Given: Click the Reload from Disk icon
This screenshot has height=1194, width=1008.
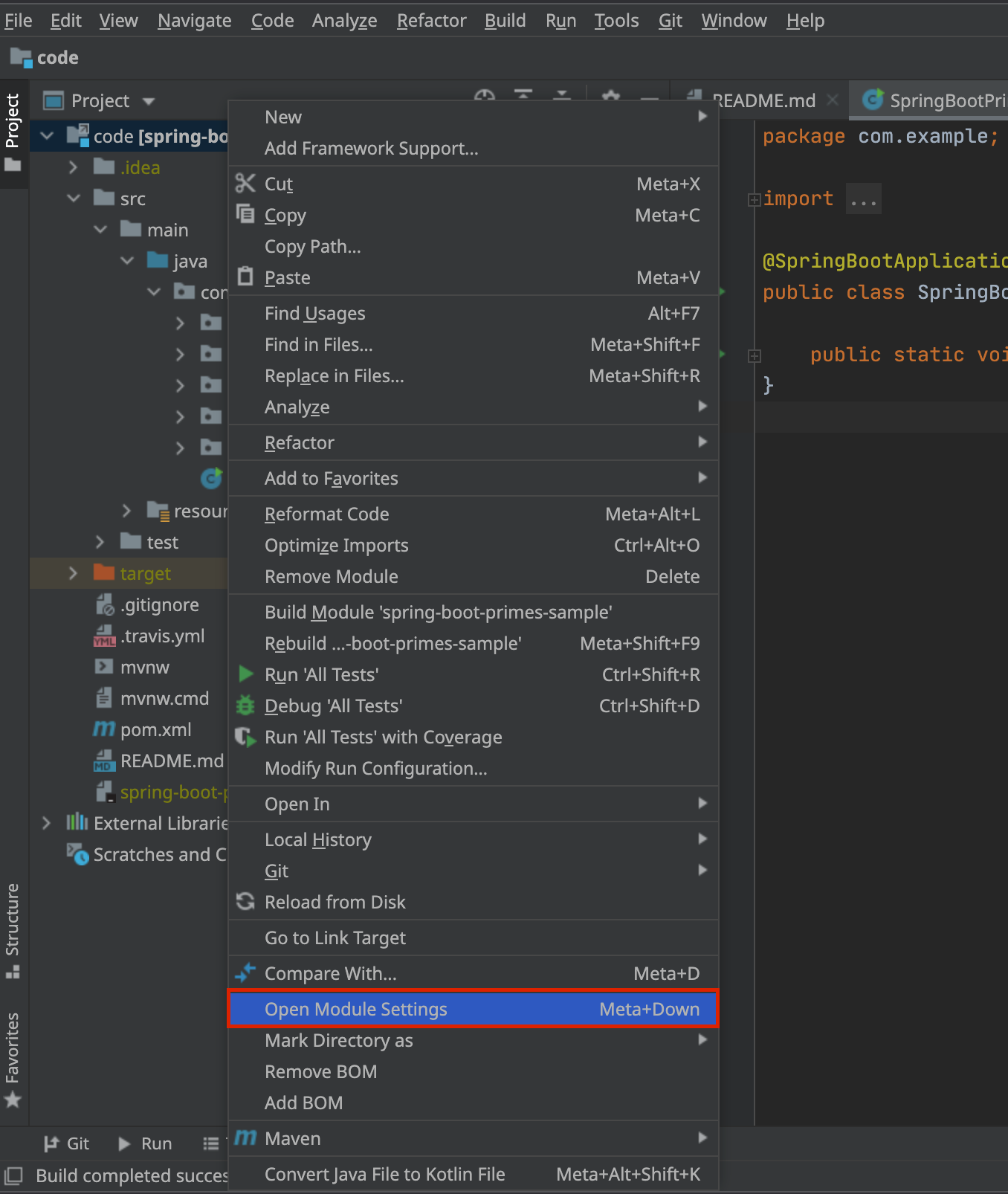Looking at the screenshot, I should [x=245, y=901].
